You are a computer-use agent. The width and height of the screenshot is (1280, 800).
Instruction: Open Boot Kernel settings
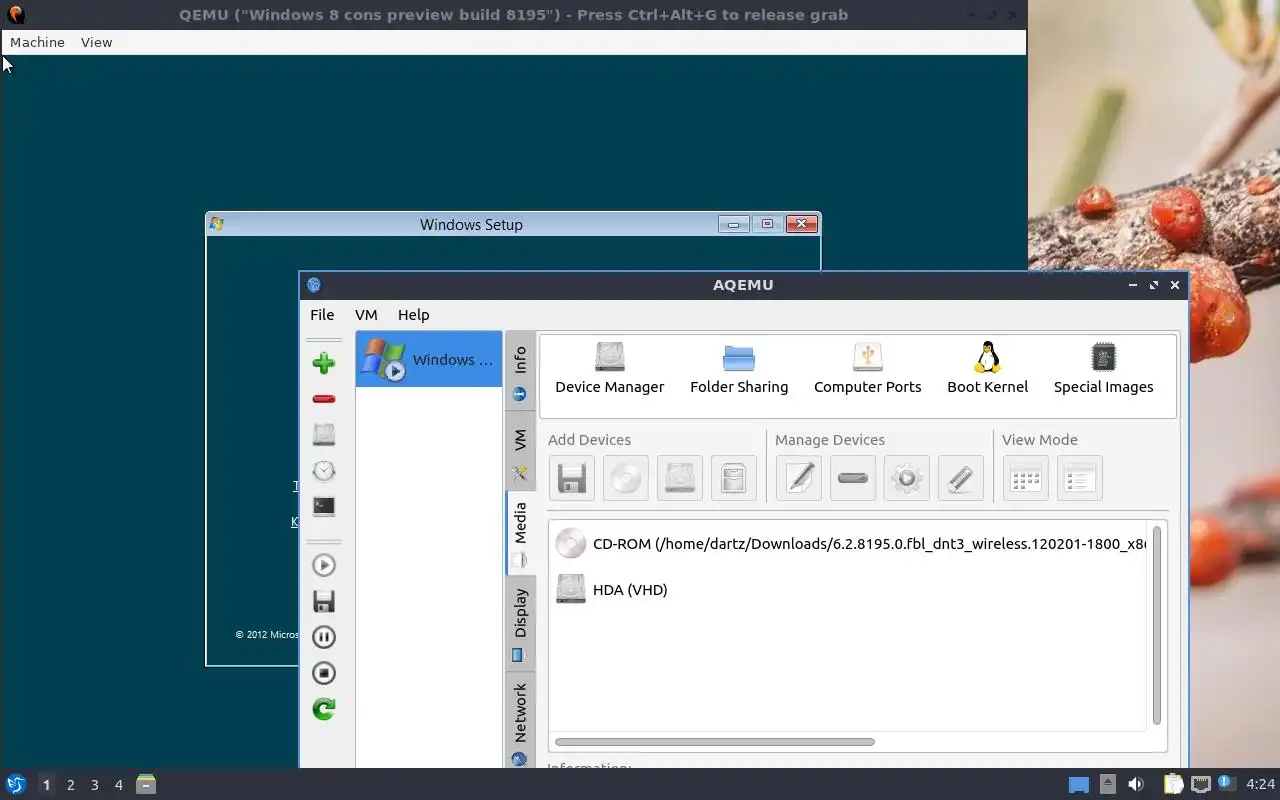coord(987,369)
